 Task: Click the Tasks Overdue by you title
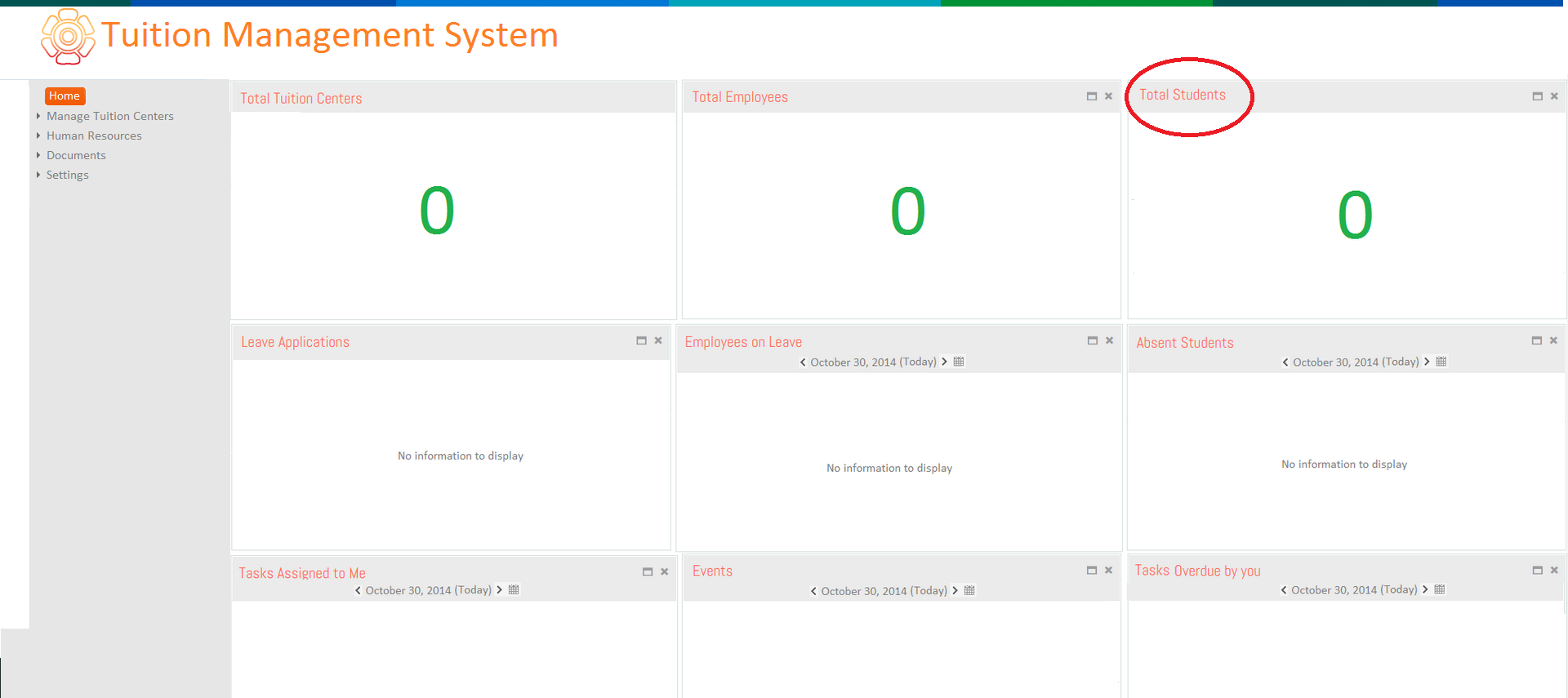coord(1197,571)
